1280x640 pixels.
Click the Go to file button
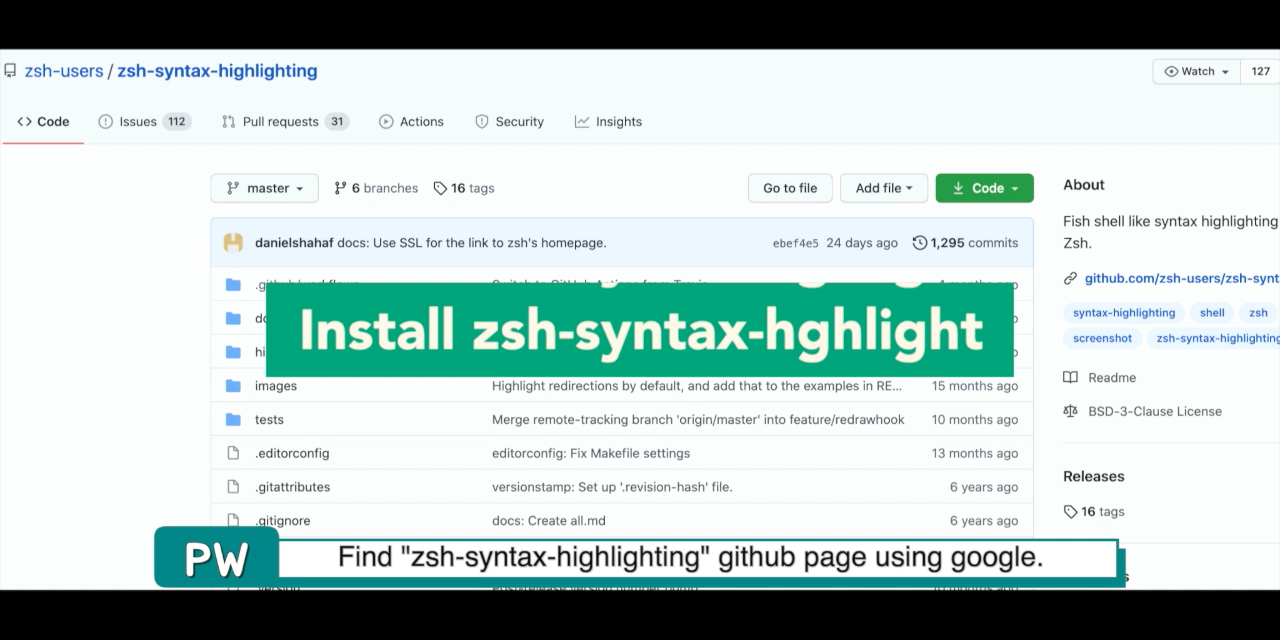tap(790, 188)
